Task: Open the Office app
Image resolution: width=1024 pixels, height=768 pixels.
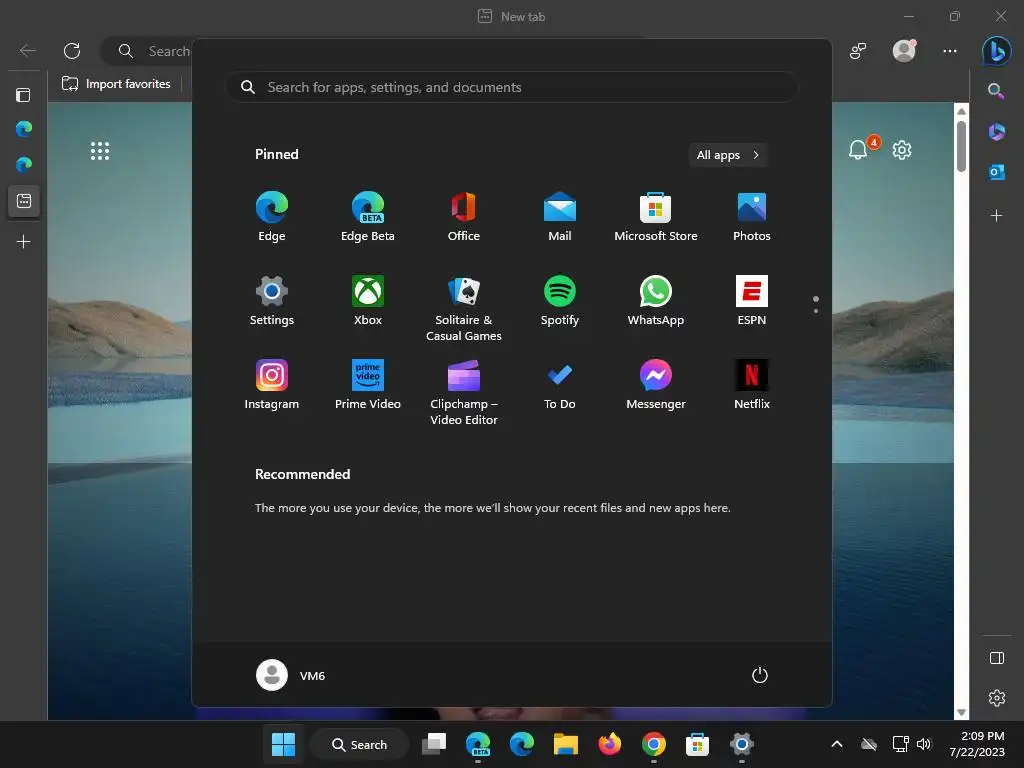Action: tap(464, 217)
